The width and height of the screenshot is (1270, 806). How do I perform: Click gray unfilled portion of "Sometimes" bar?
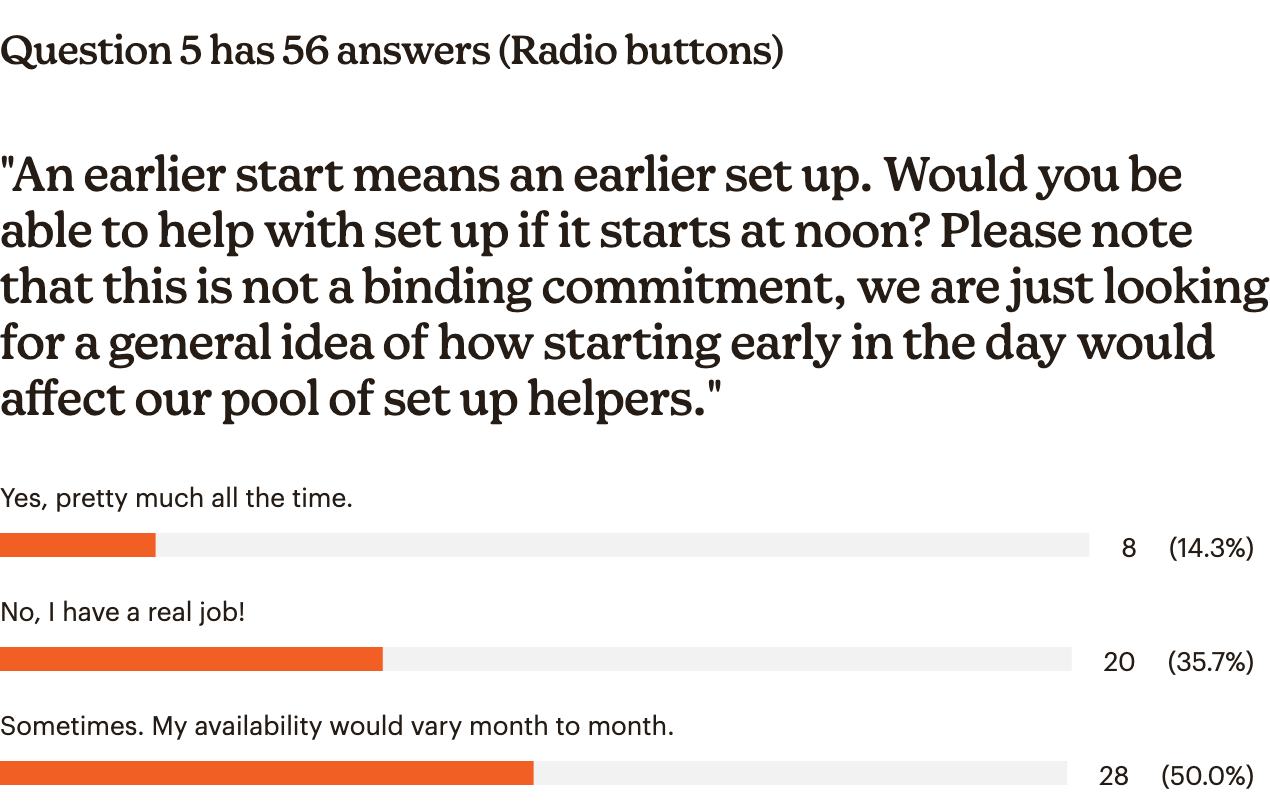pyautogui.click(x=800, y=773)
